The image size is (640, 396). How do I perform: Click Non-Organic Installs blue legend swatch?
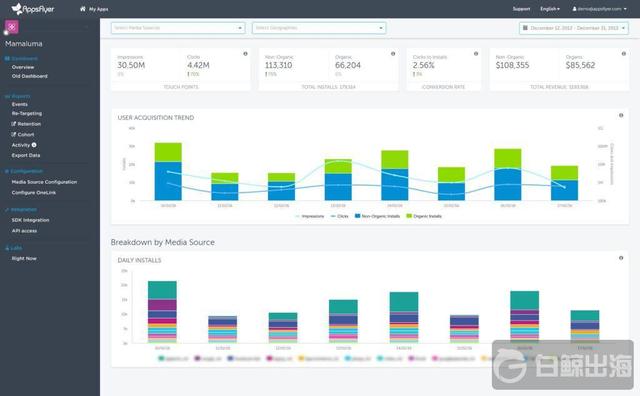click(358, 216)
